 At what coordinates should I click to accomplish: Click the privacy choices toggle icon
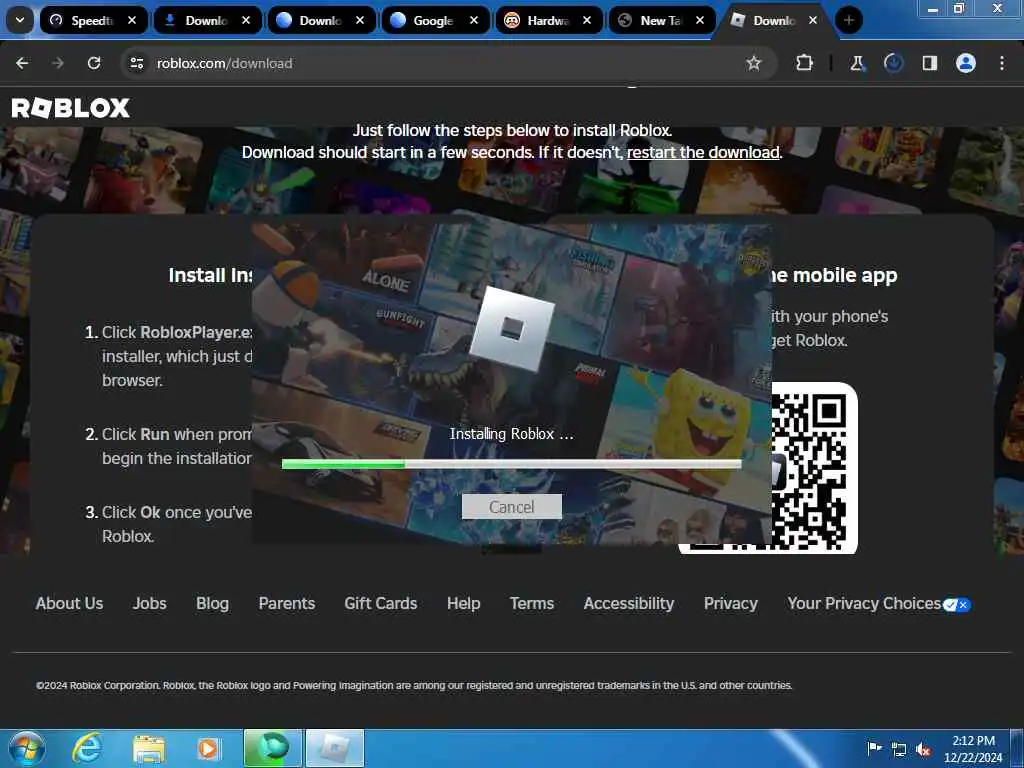(957, 605)
